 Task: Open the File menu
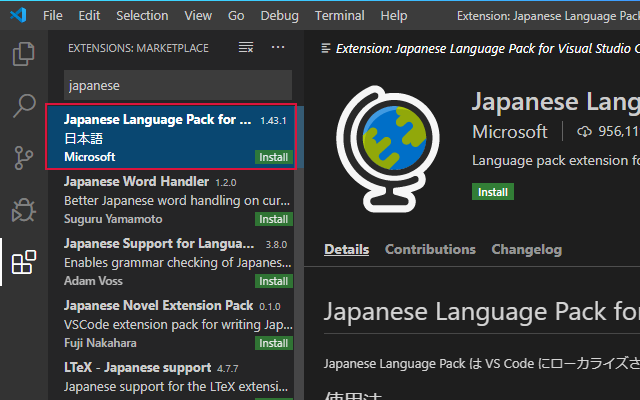pyautogui.click(x=53, y=16)
